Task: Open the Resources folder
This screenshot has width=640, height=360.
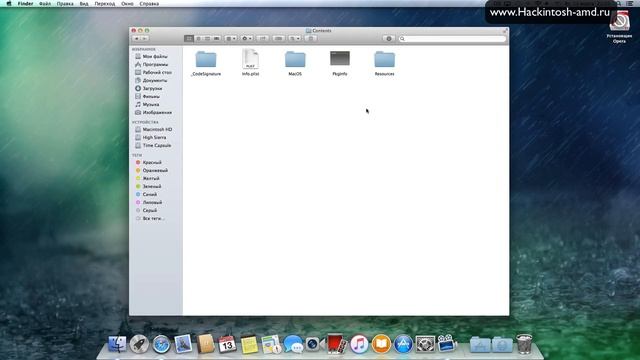Action: click(384, 63)
